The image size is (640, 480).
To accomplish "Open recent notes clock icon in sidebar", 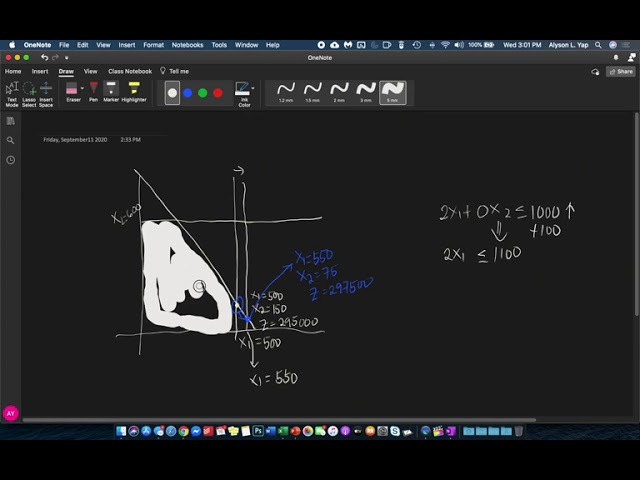I will click(11, 160).
